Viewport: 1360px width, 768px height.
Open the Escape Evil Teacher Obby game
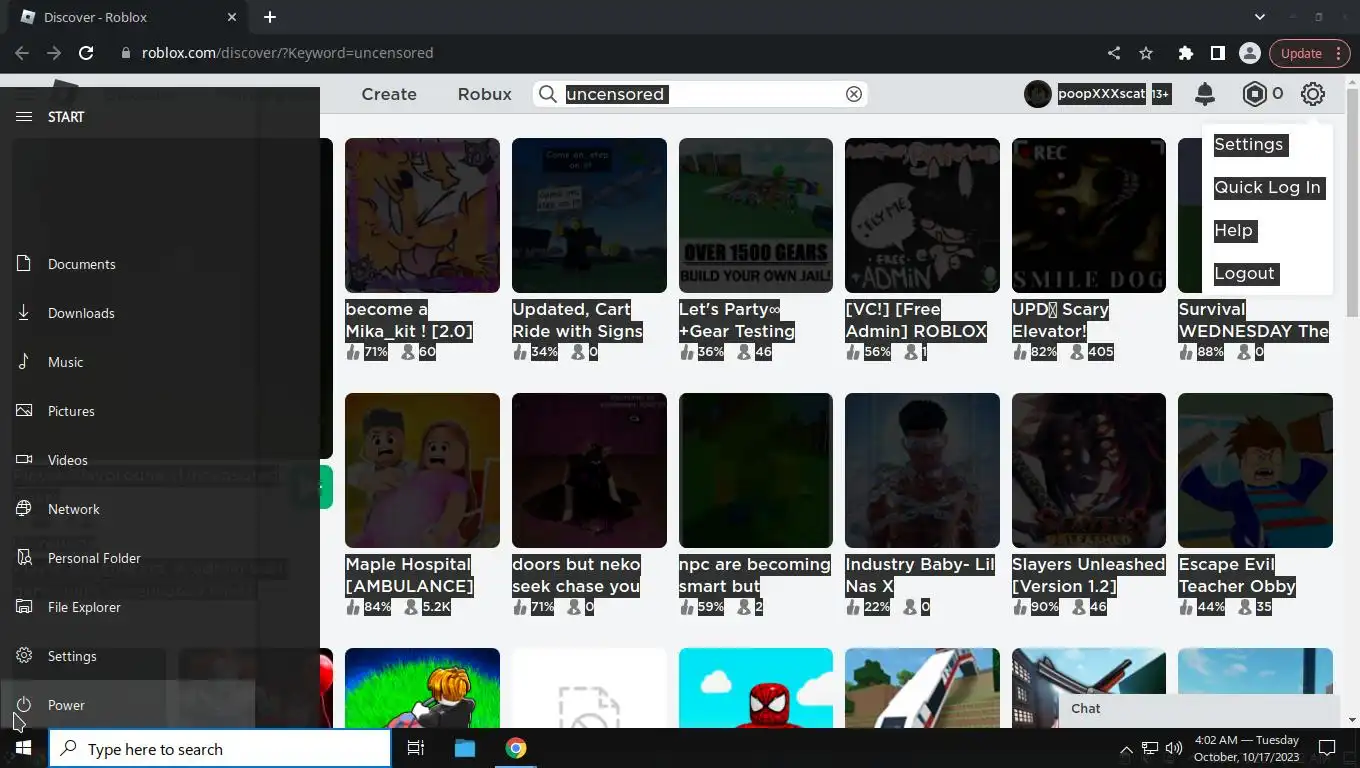coord(1255,470)
